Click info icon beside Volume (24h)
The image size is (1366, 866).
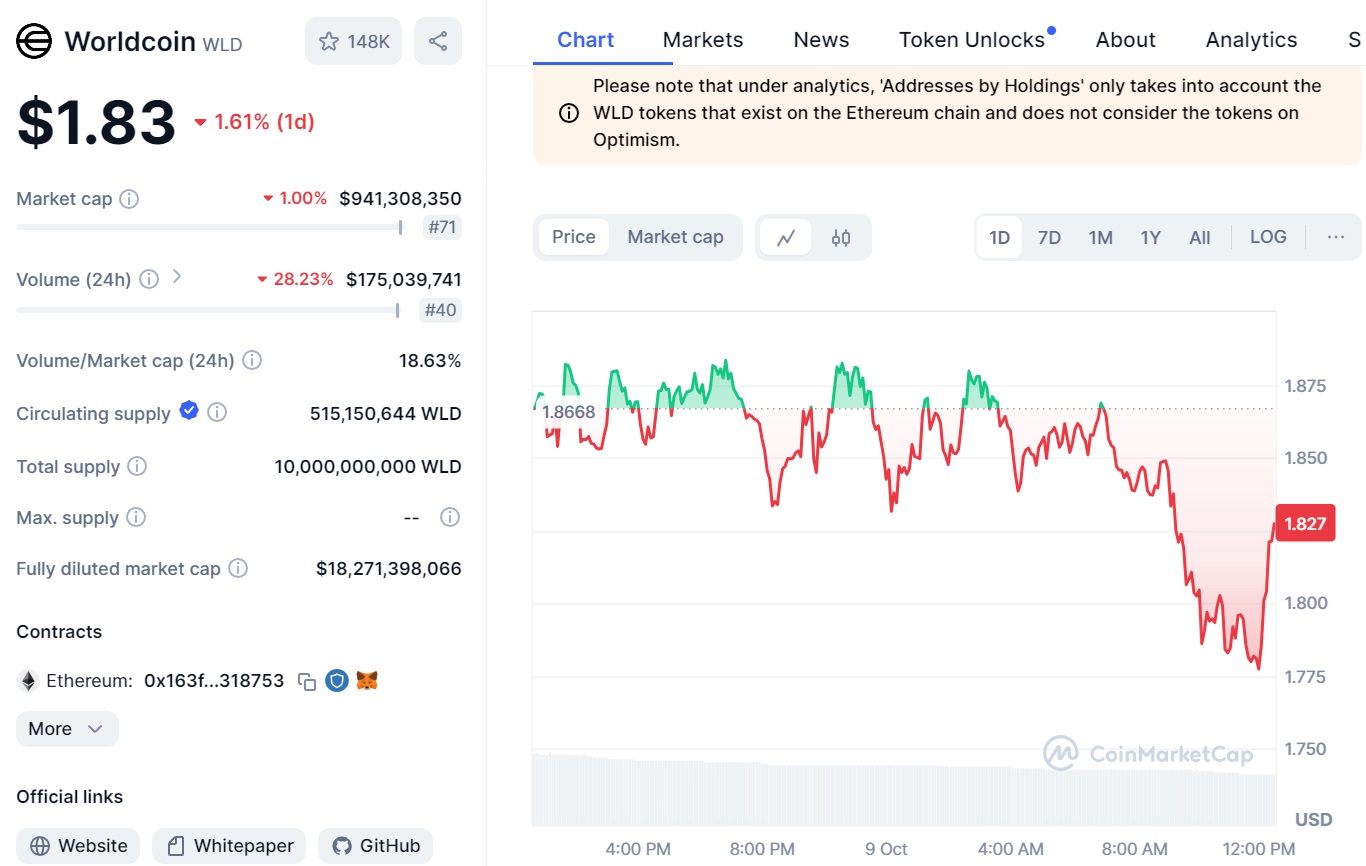pyautogui.click(x=149, y=279)
